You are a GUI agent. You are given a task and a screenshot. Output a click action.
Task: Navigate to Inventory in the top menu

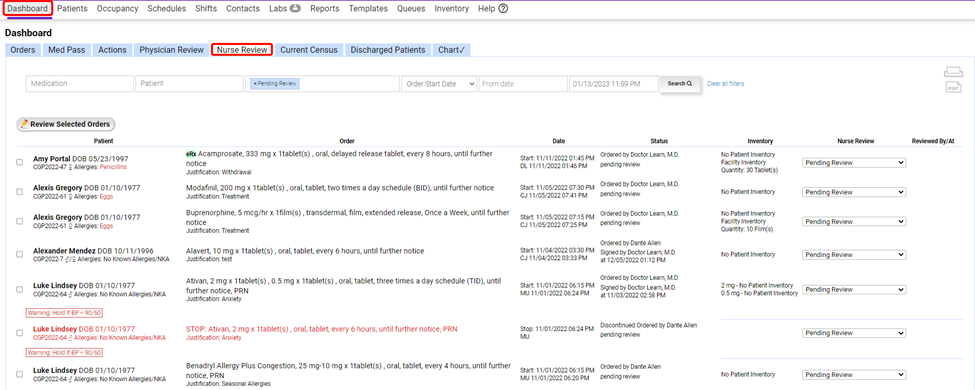452,9
